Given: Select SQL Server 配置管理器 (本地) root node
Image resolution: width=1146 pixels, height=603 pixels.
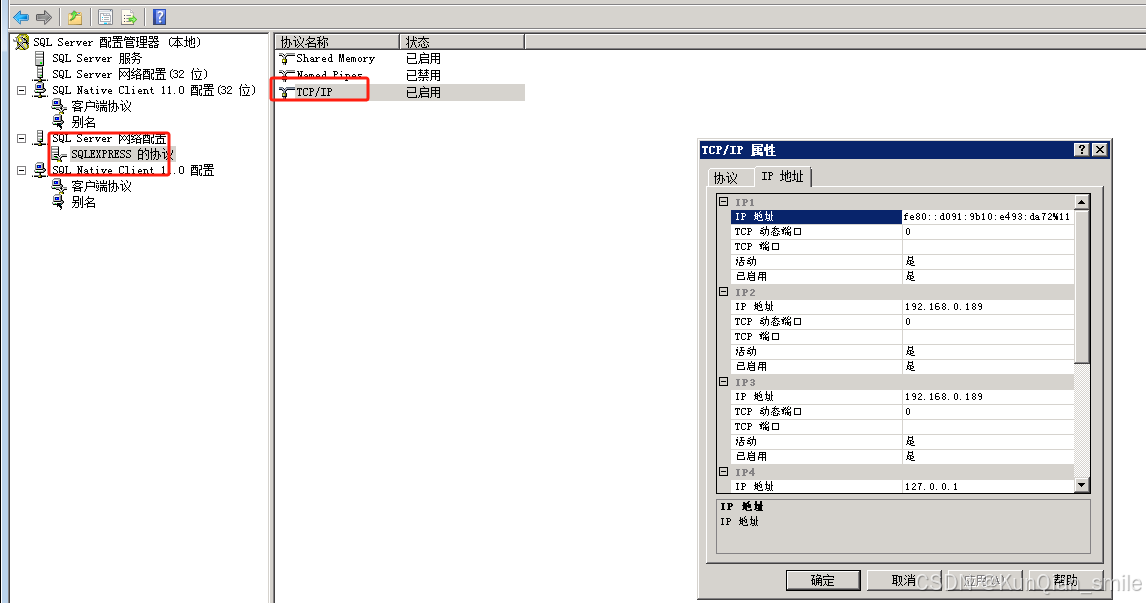Looking at the screenshot, I should (117, 42).
